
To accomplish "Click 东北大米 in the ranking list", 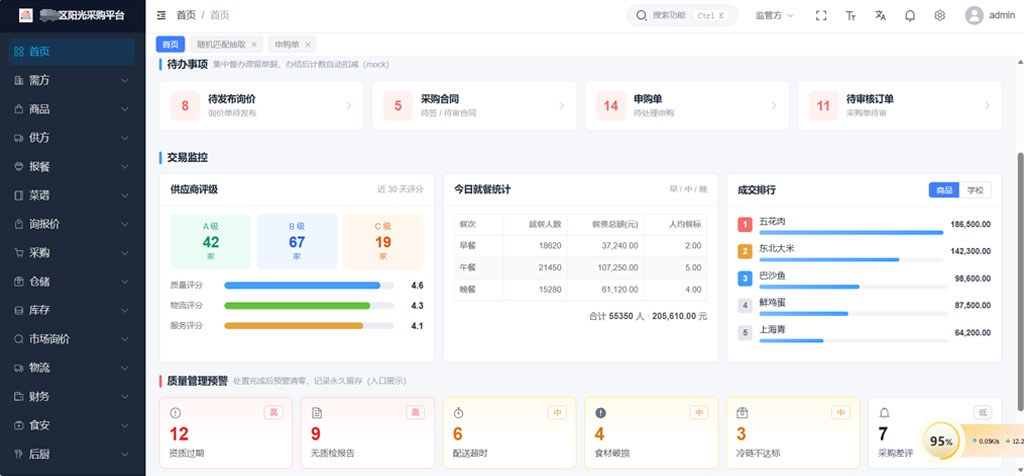I will point(777,249).
